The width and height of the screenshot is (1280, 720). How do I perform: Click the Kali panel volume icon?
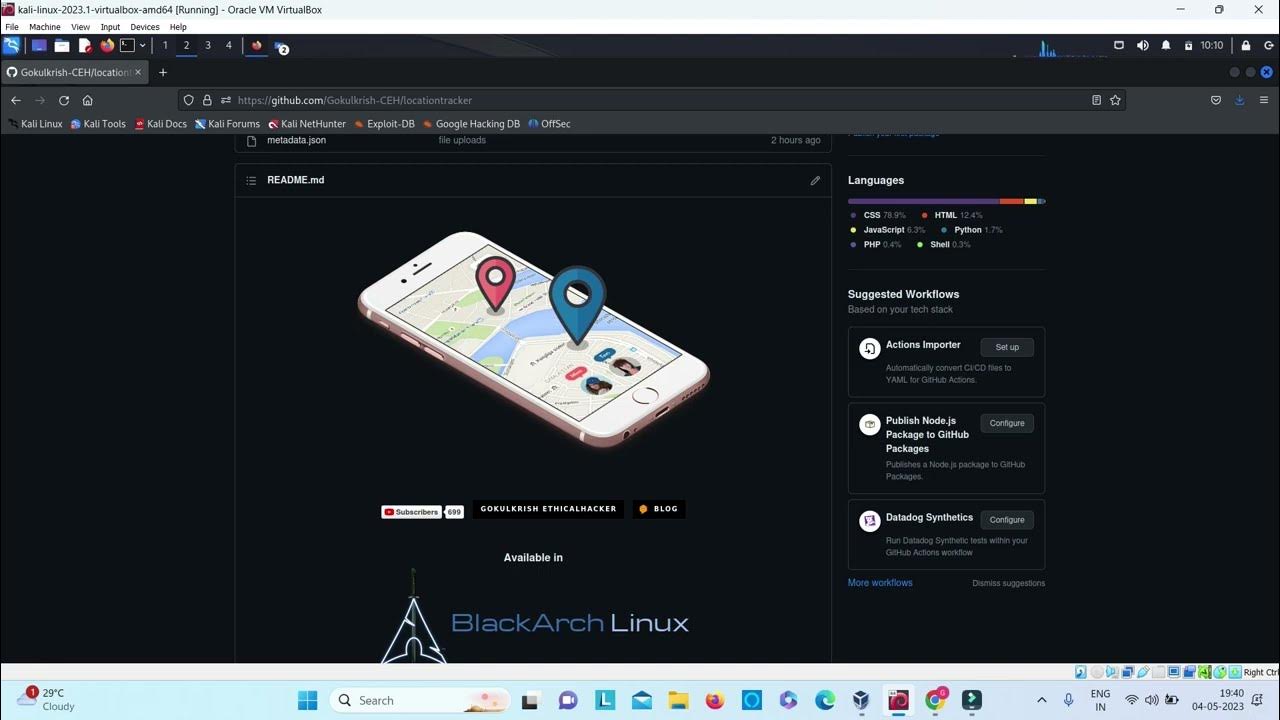pos(1143,46)
